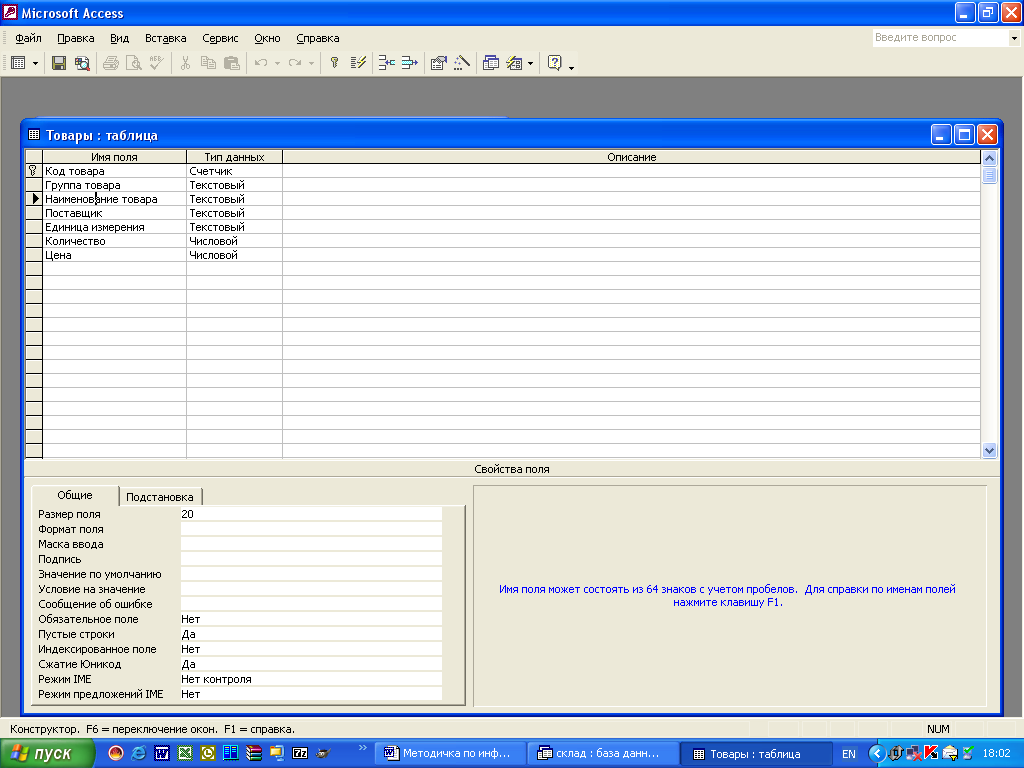
Task: Switch to 'склад : база данн...' taskbar button
Action: [x=603, y=754]
